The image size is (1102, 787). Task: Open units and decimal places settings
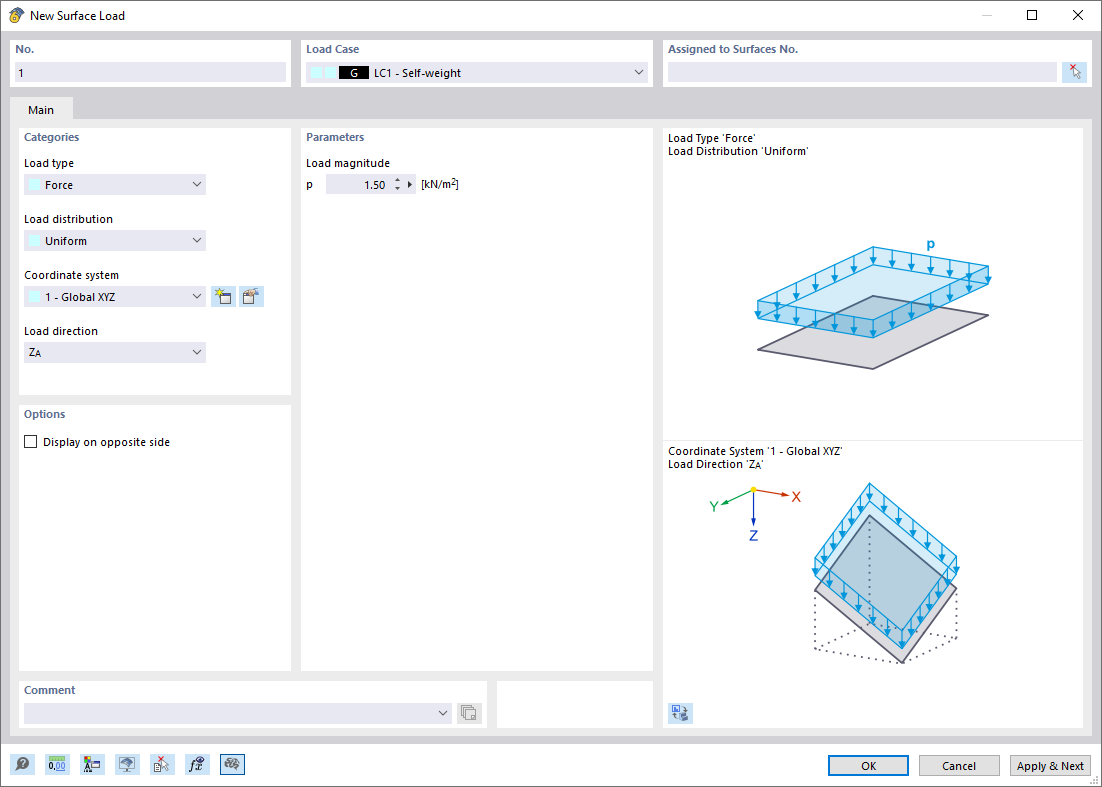[57, 765]
